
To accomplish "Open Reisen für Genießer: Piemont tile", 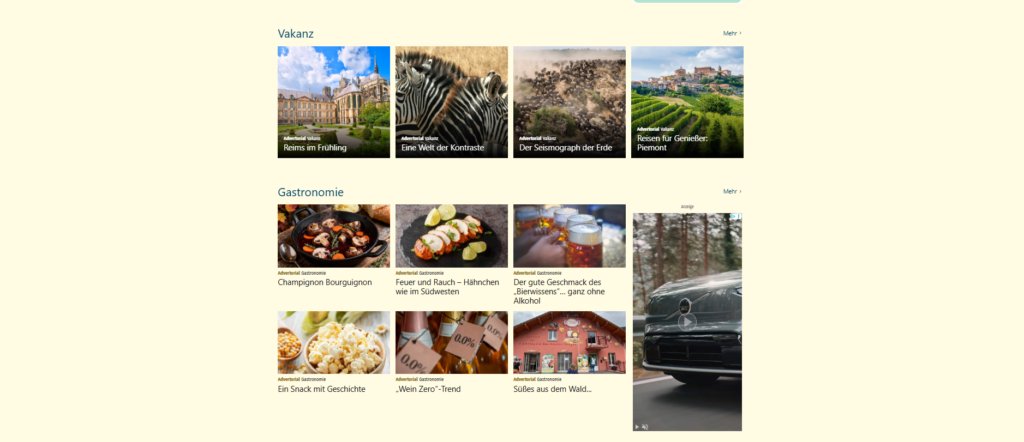I will pos(687,102).
